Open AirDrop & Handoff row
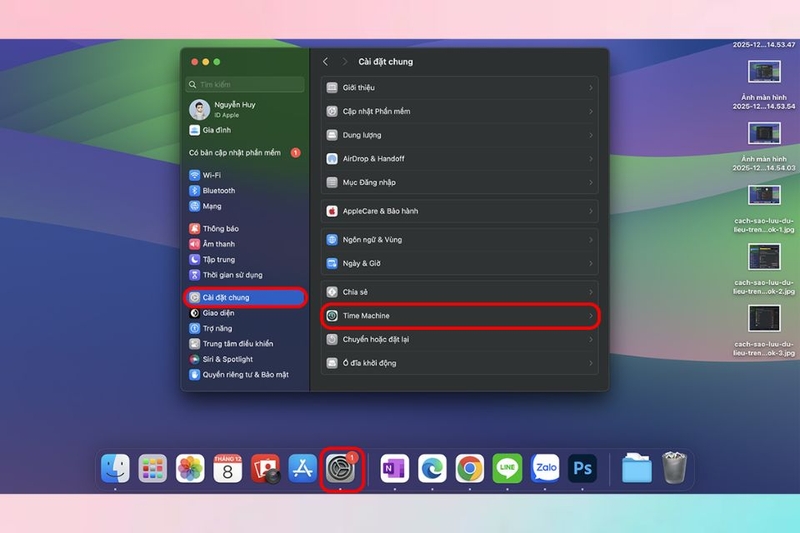The width and height of the screenshot is (800, 533). pyautogui.click(x=460, y=159)
